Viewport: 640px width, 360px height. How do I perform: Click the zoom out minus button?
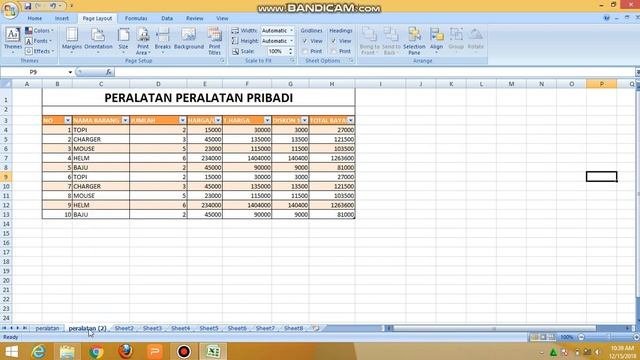click(x=581, y=337)
